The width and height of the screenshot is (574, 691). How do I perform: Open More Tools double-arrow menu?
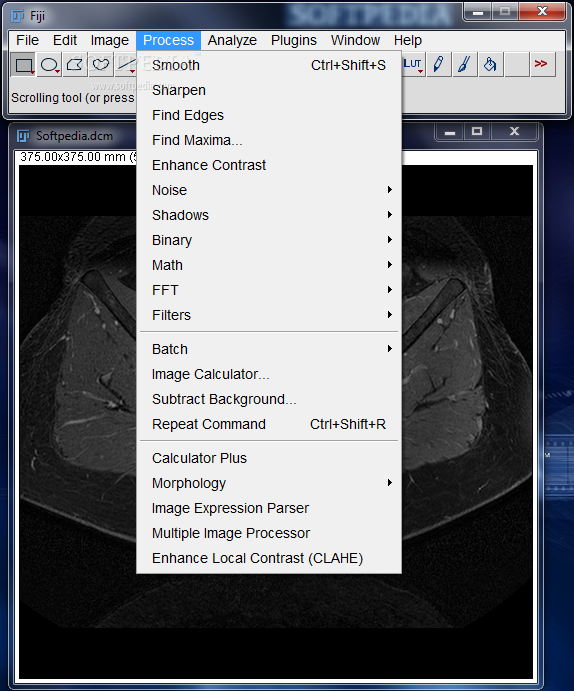point(542,65)
